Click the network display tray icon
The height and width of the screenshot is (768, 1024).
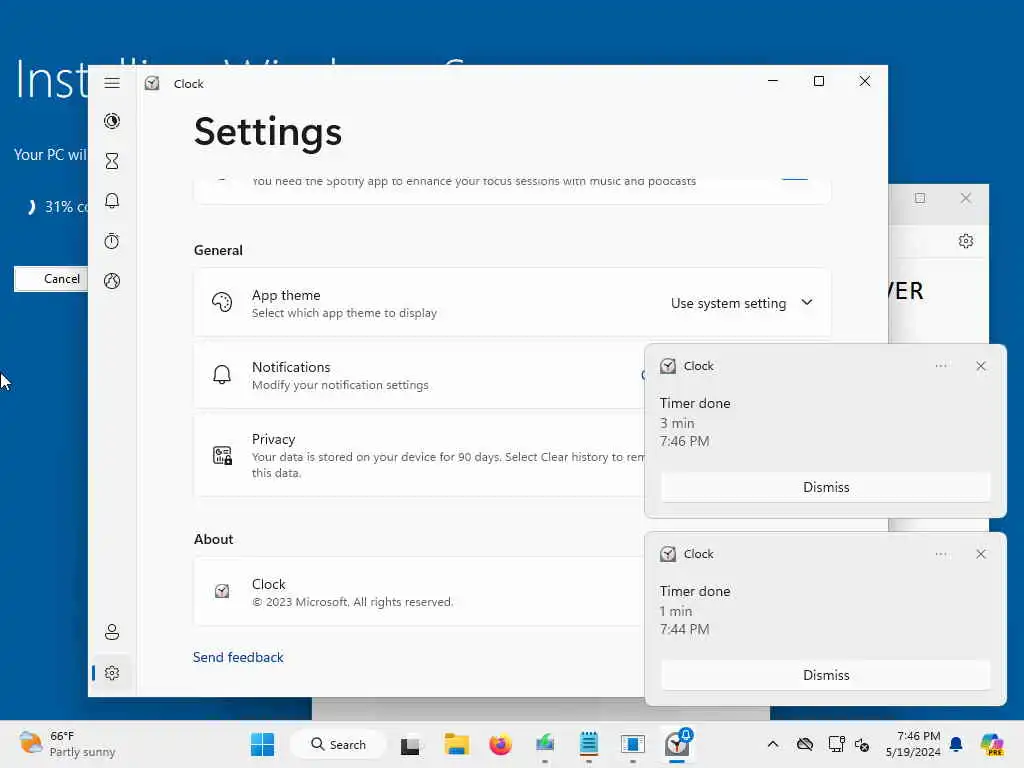click(x=835, y=744)
